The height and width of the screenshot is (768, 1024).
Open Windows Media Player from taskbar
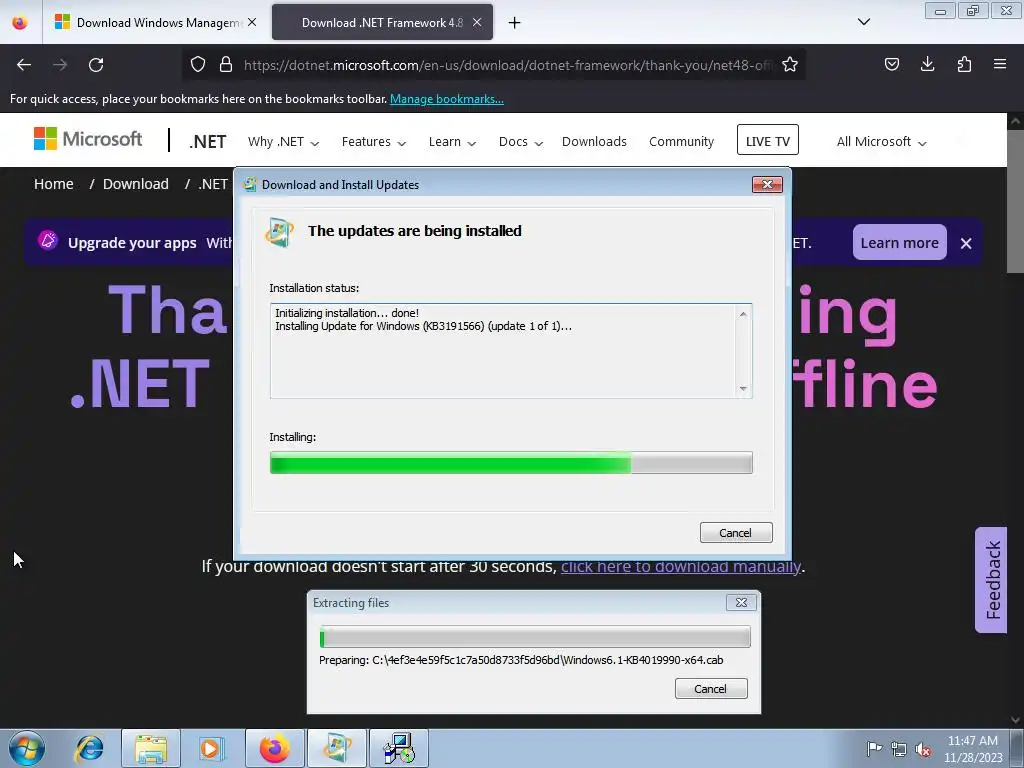coord(212,748)
